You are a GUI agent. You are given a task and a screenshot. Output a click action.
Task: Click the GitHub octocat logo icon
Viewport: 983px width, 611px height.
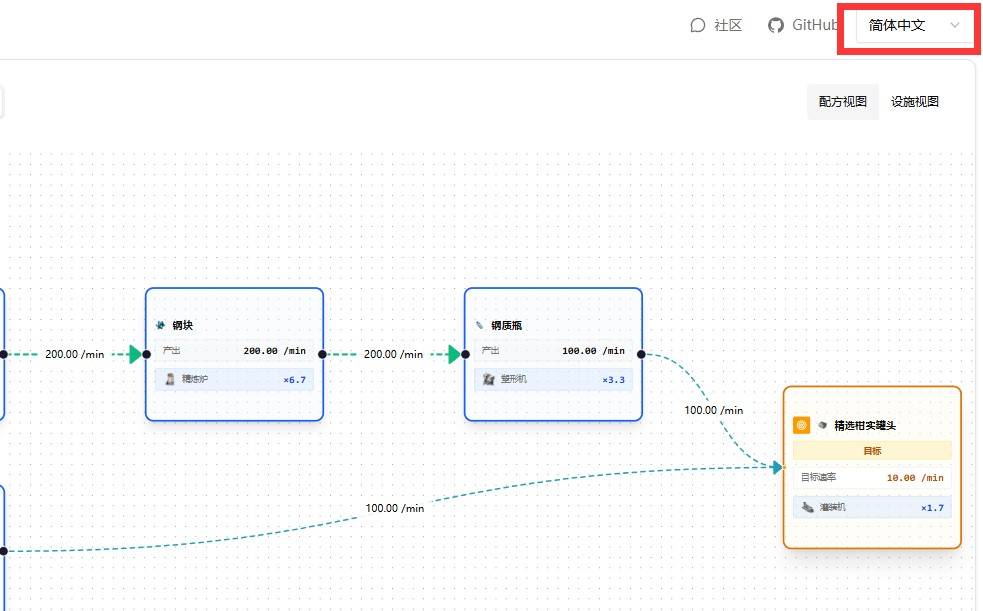click(776, 25)
